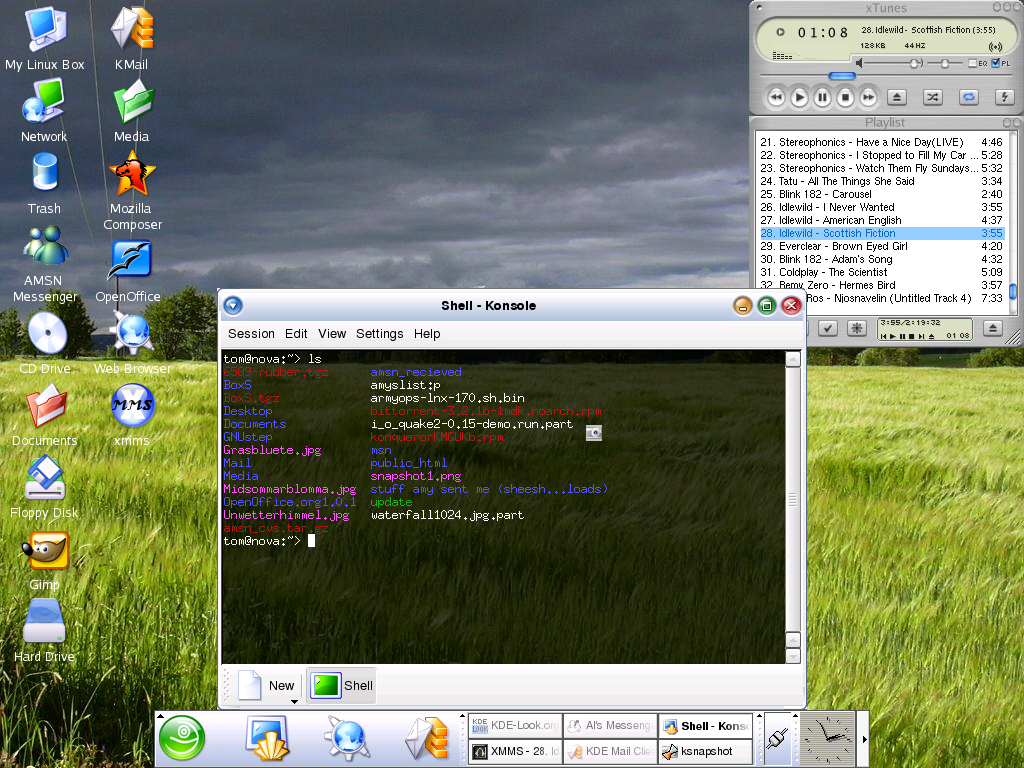Click the network plug tray icon
Viewport: 1024px width, 768px height.
[776, 738]
